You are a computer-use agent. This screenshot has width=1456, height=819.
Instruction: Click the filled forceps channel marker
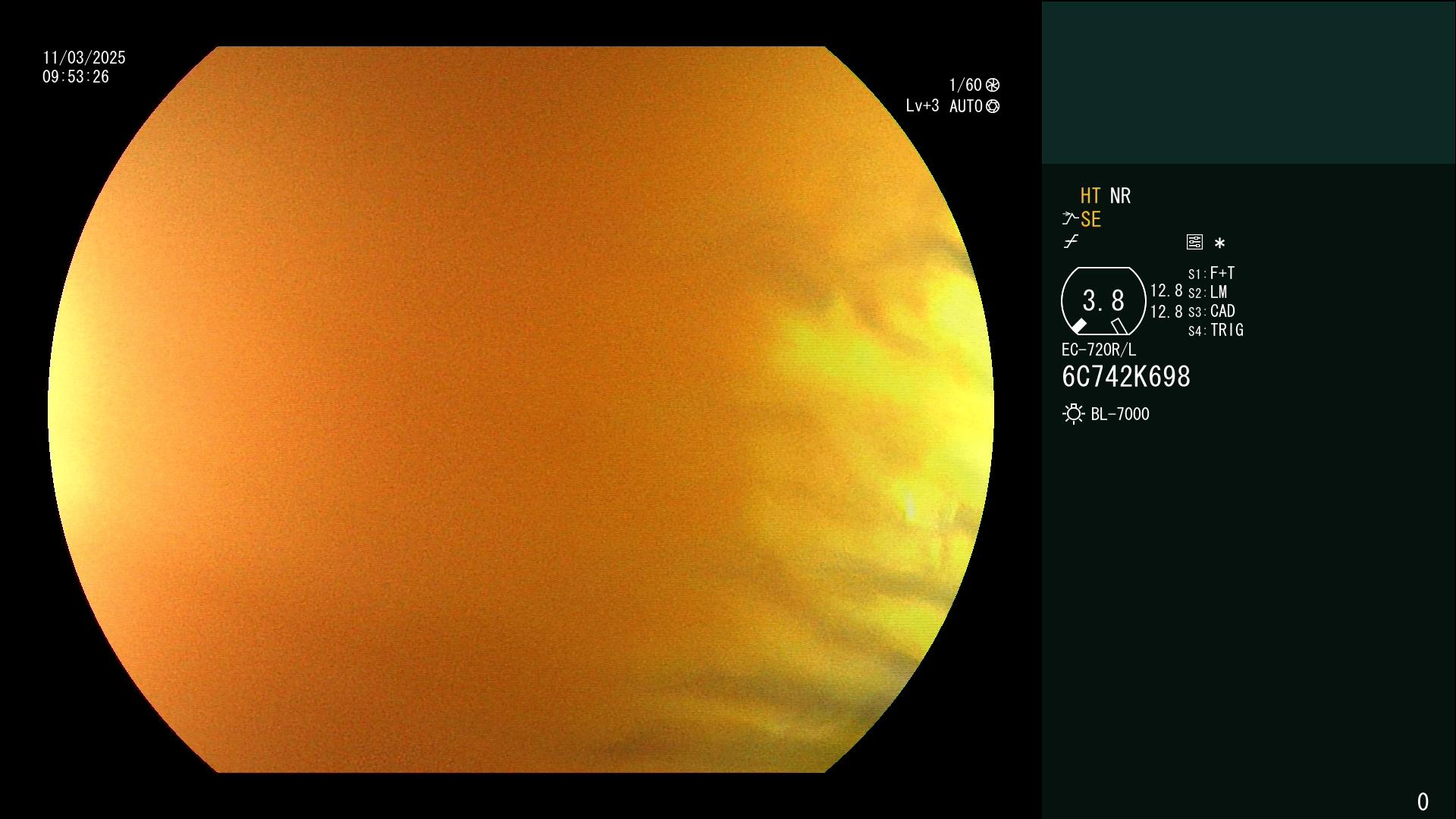click(x=1078, y=326)
